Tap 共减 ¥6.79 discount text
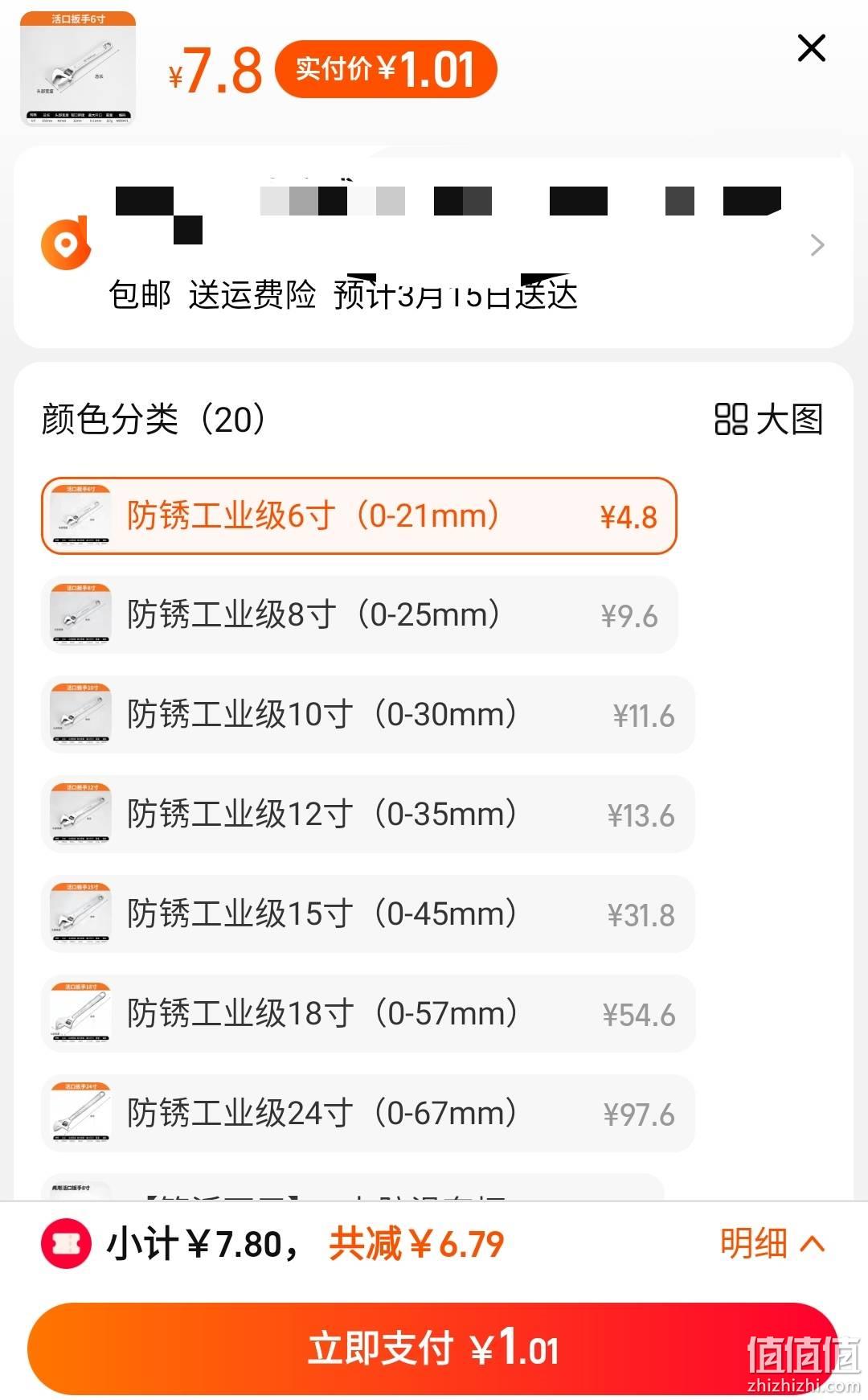This screenshot has width=868, height=1400. pos(416,1244)
